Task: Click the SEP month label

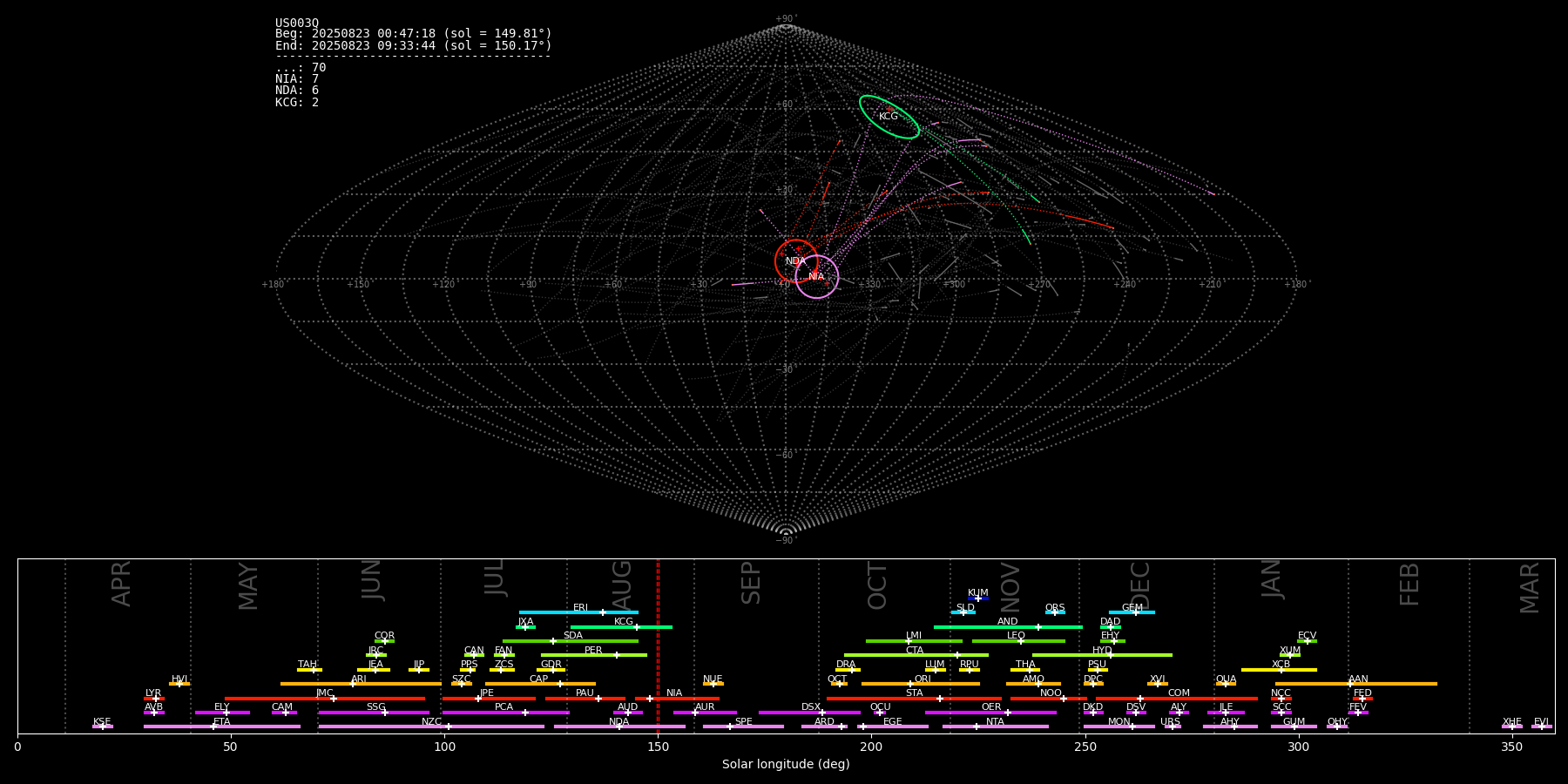Action: click(751, 583)
